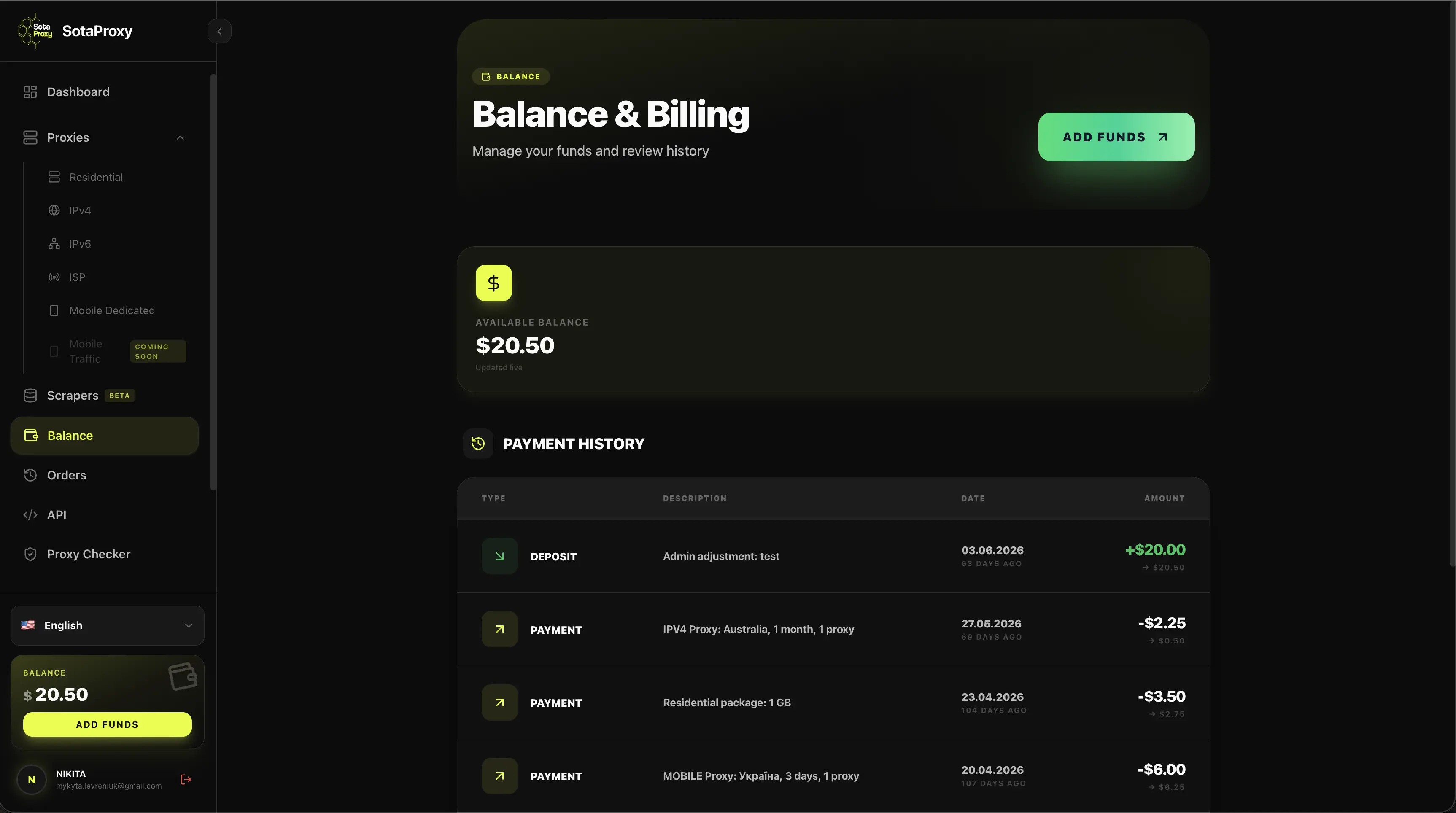The image size is (1456, 813).
Task: Click the sidebar vertical scrollbar
Action: 213,283
